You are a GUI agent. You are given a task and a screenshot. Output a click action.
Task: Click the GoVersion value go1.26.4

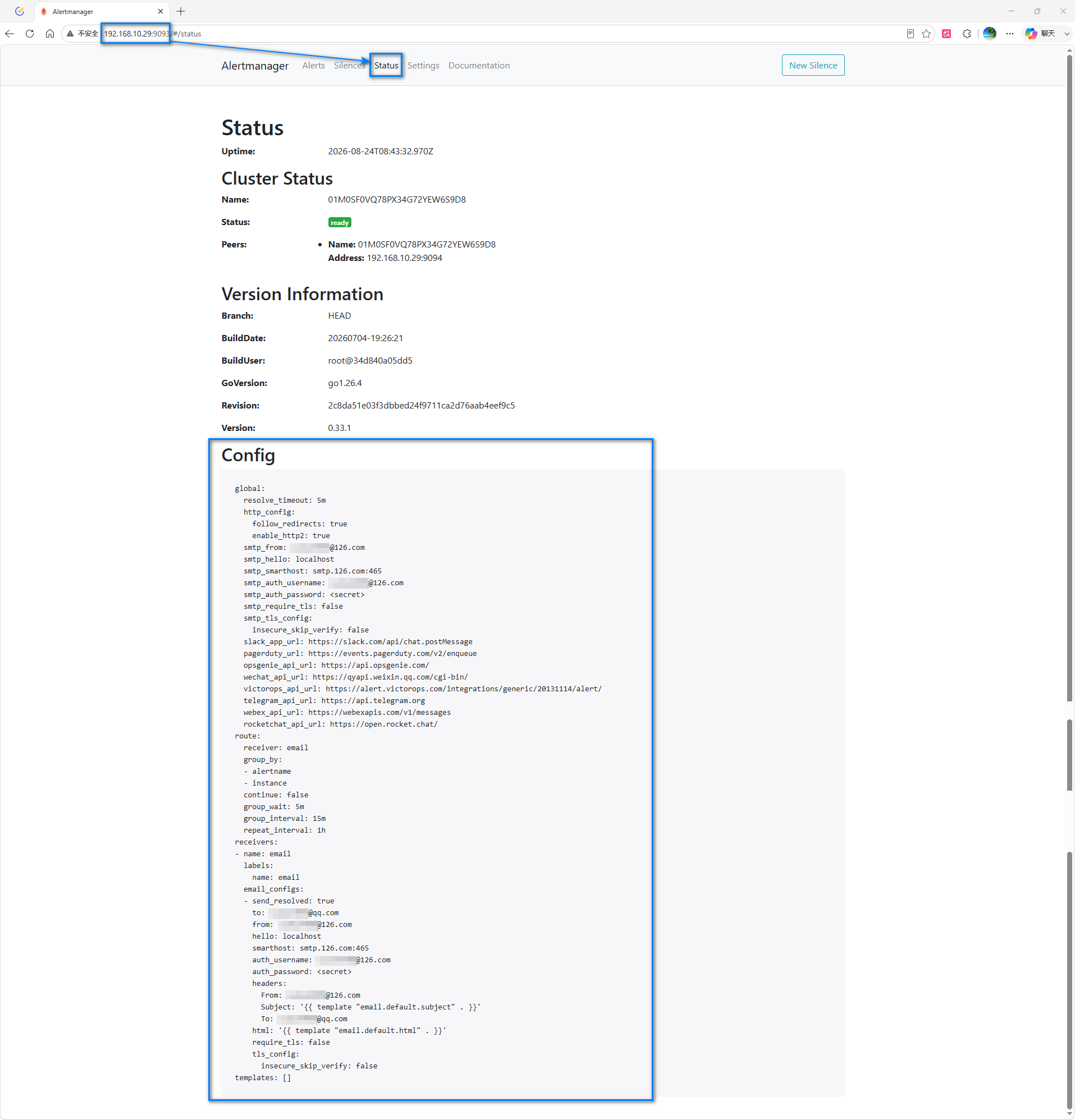tap(345, 383)
